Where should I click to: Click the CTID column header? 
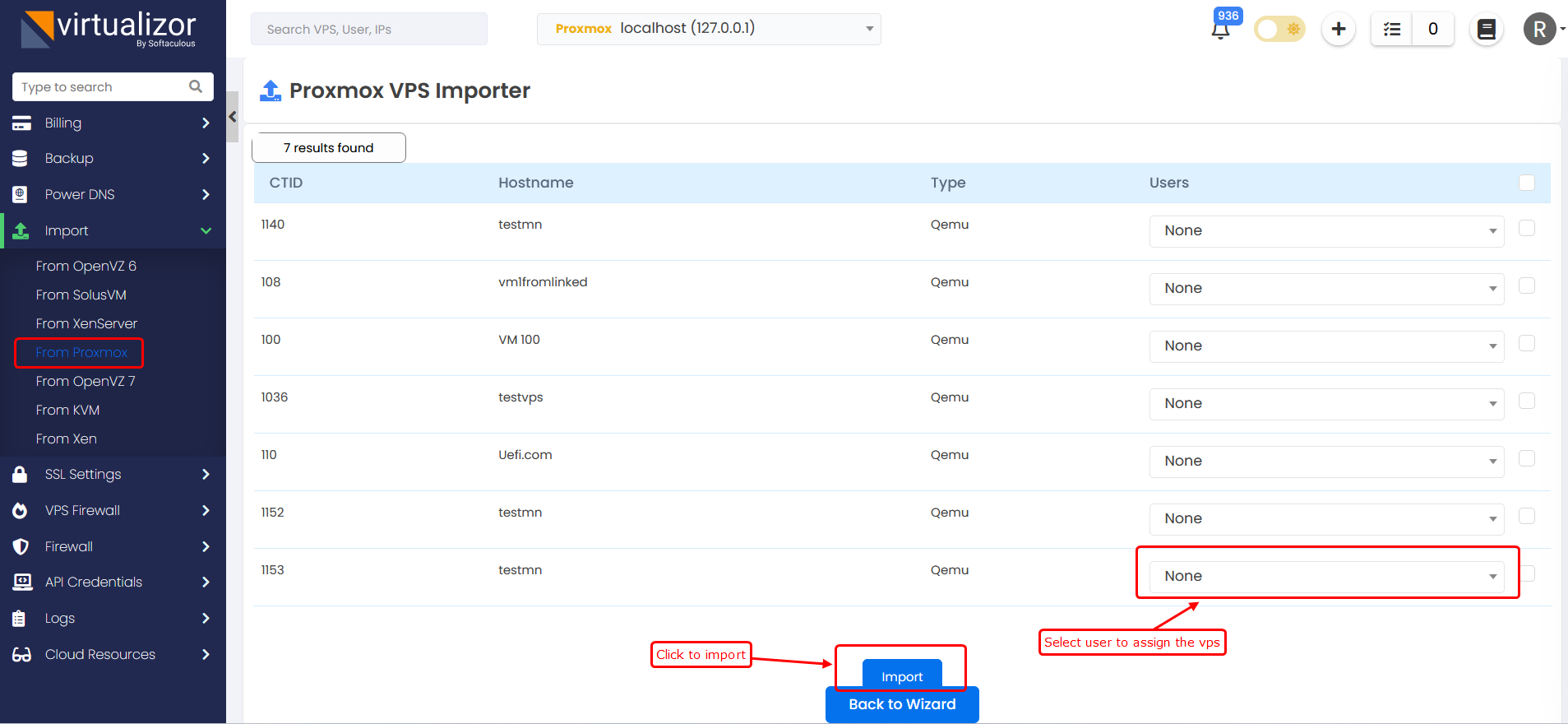pos(286,183)
